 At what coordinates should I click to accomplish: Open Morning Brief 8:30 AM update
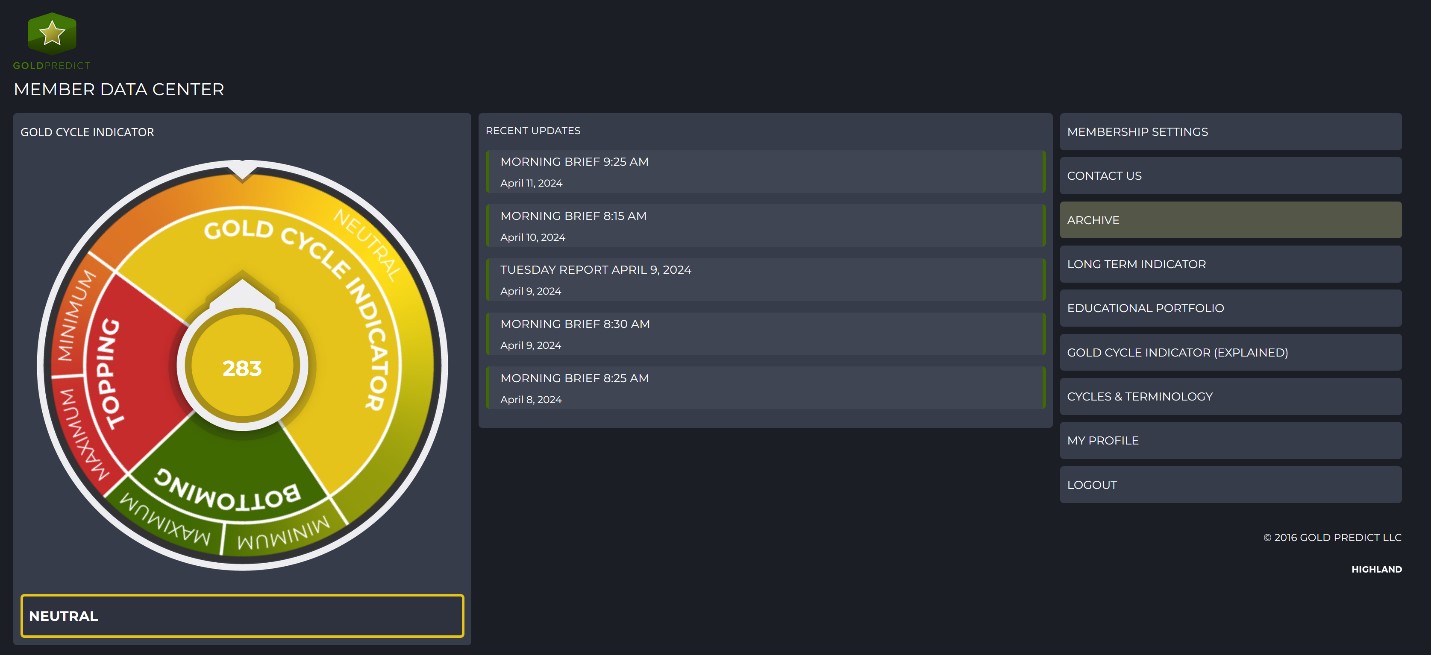coord(766,333)
